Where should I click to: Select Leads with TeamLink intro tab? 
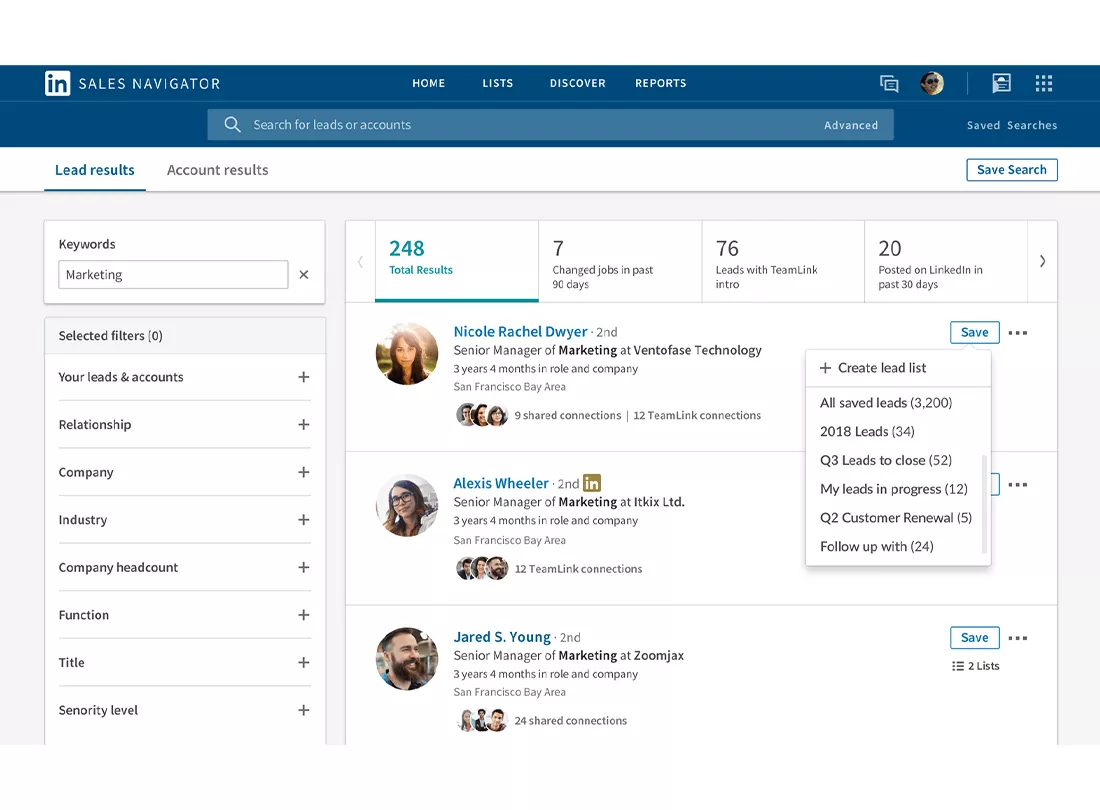pos(783,262)
